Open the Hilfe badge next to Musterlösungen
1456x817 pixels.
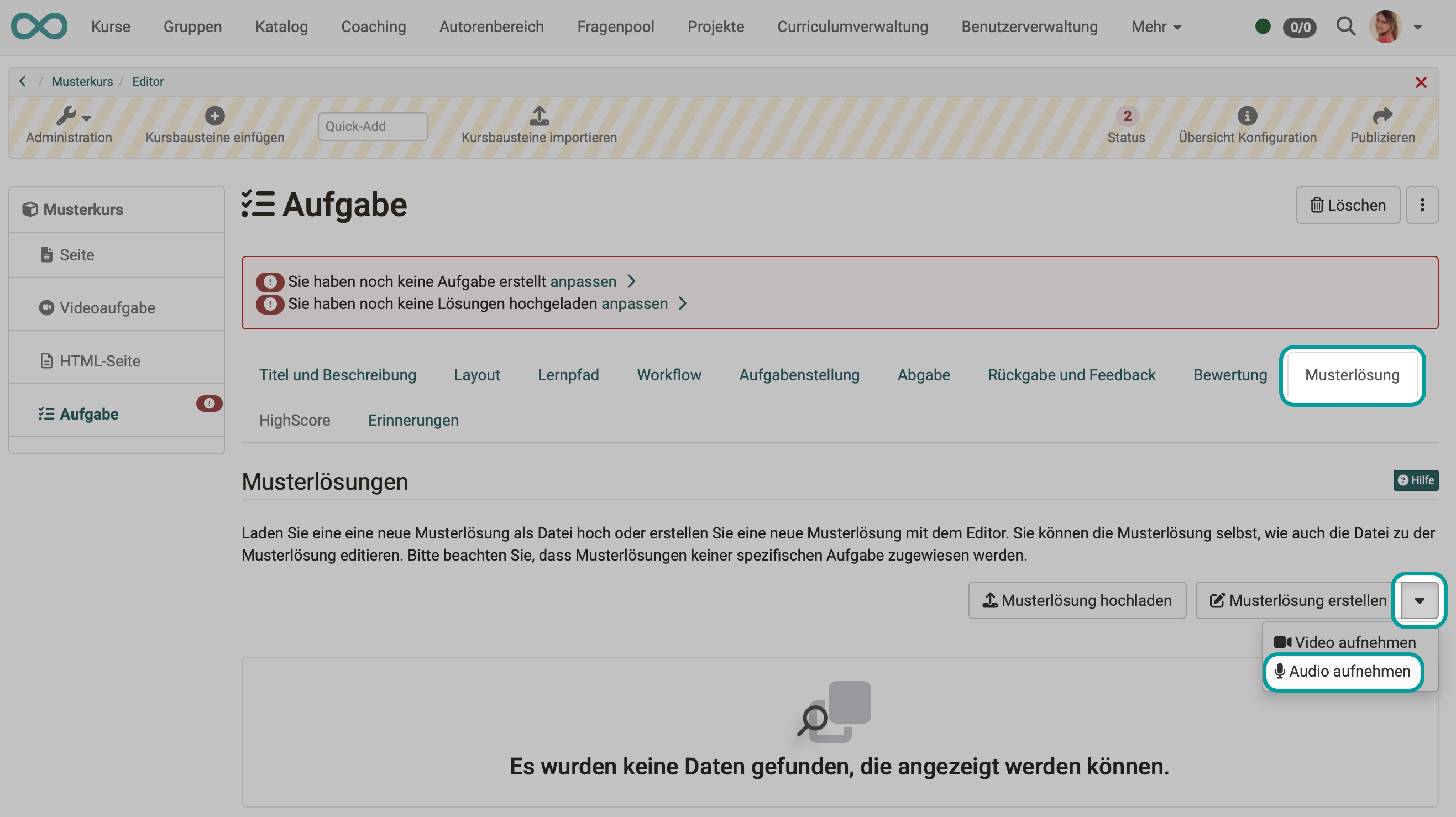tap(1415, 480)
